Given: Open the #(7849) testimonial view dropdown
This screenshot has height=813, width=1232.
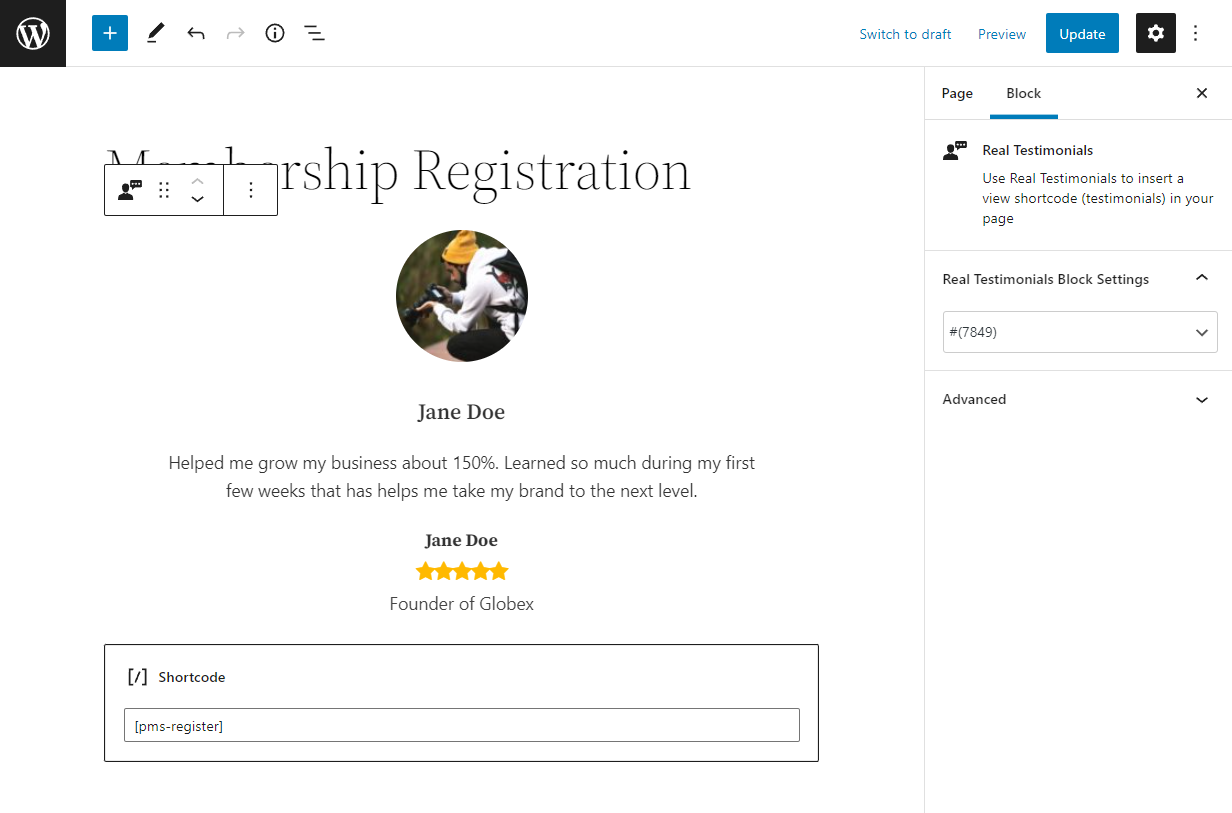Looking at the screenshot, I should pyautogui.click(x=1080, y=332).
